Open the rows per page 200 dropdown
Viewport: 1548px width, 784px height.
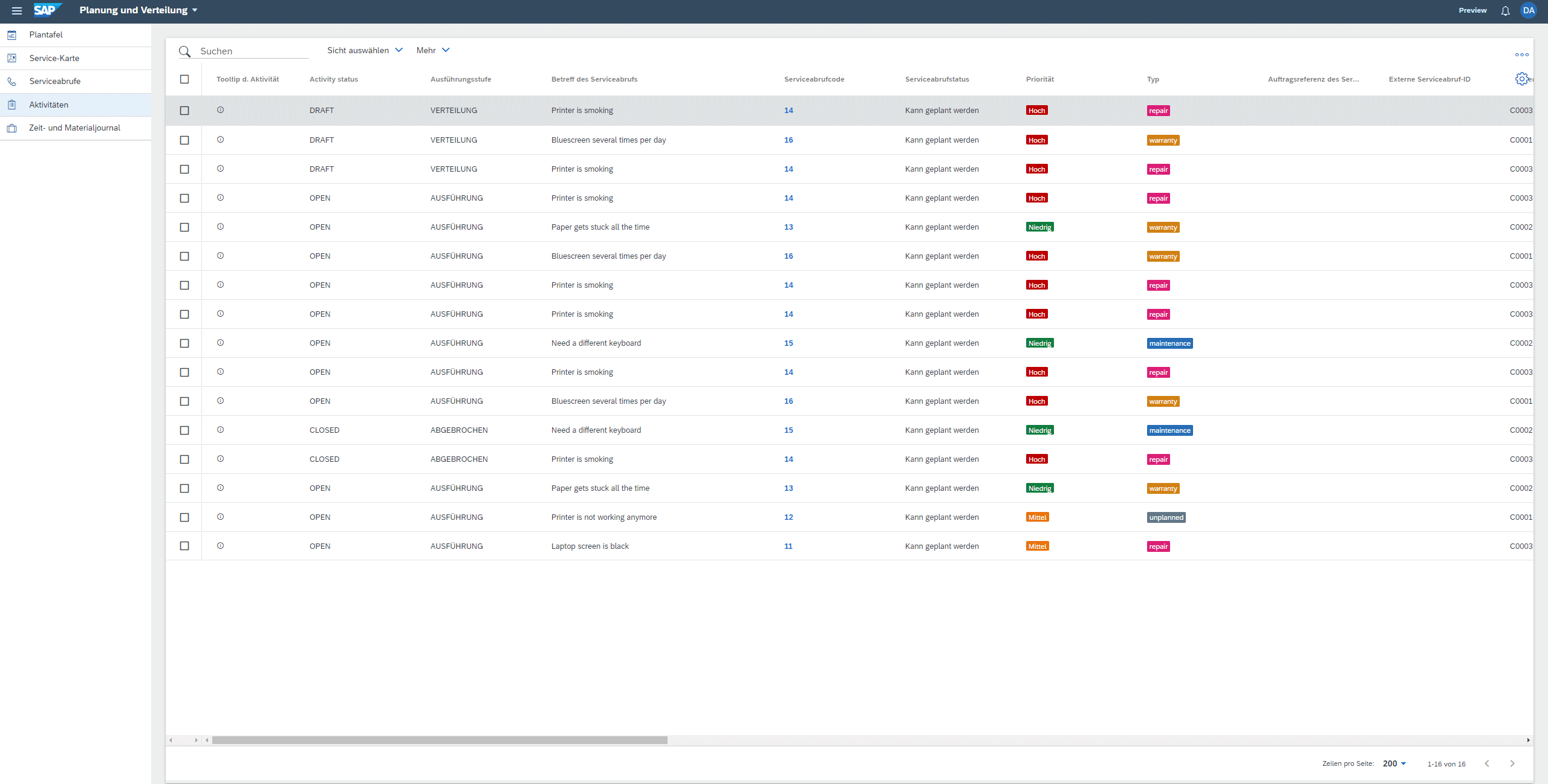click(x=1394, y=763)
